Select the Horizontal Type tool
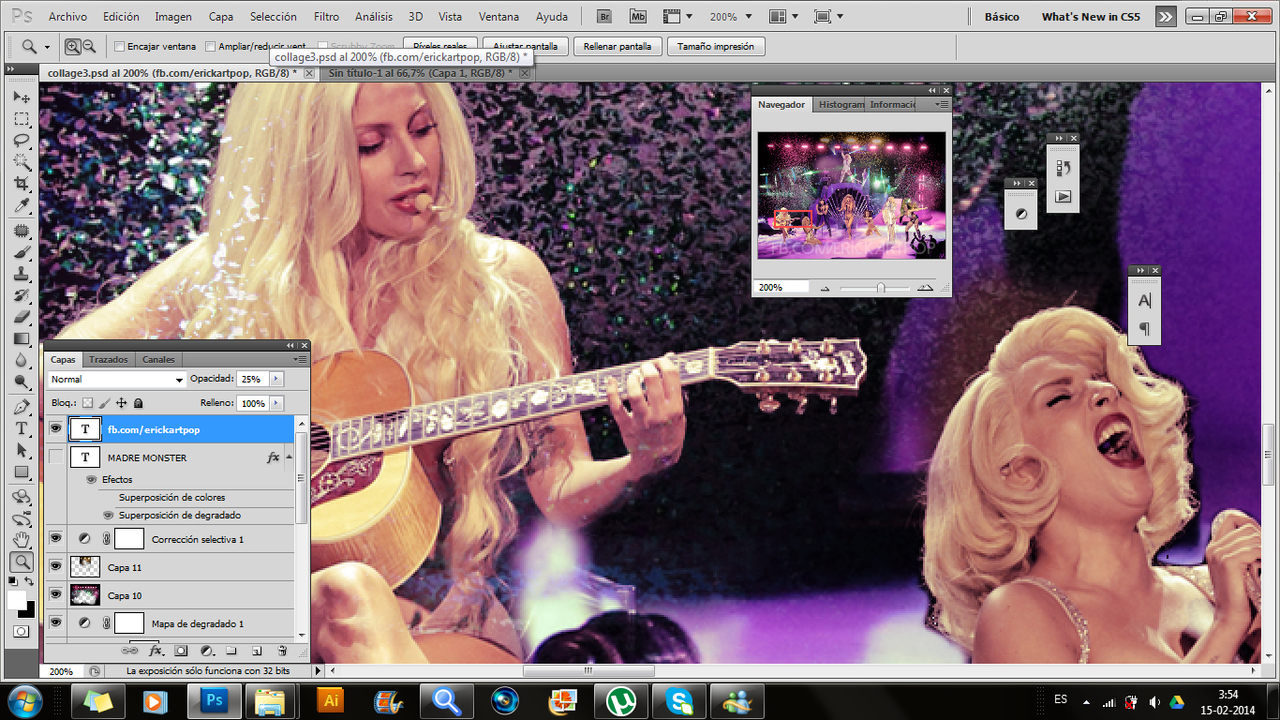 (x=21, y=428)
